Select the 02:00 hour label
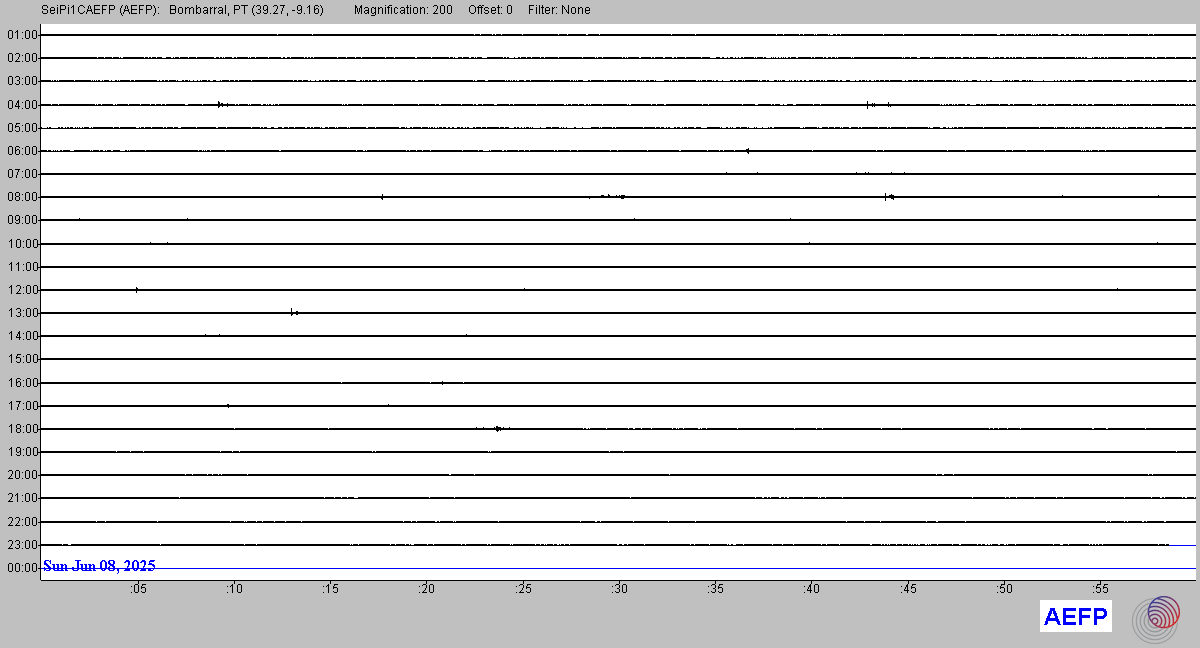 click(22, 58)
